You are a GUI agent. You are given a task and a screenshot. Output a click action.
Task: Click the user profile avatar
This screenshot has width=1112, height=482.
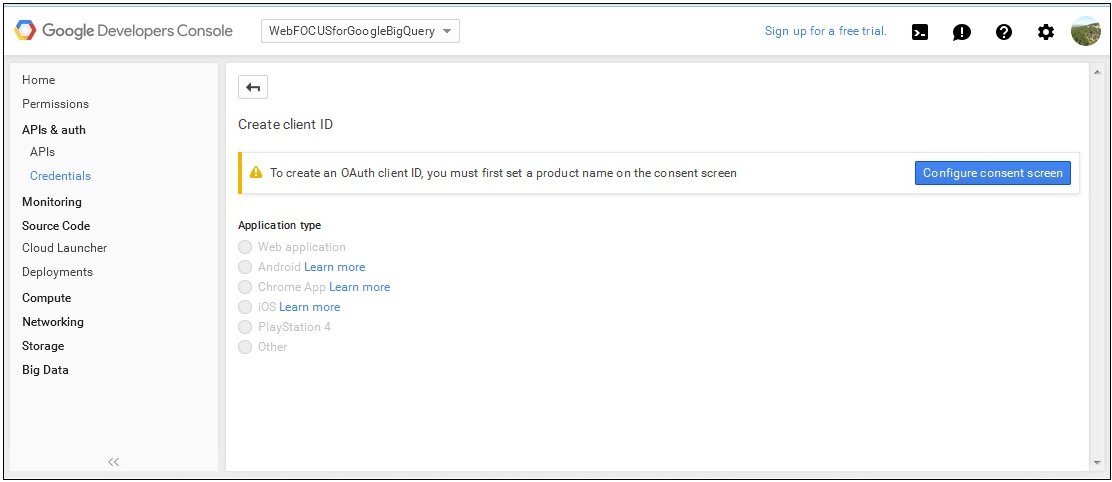point(1085,31)
